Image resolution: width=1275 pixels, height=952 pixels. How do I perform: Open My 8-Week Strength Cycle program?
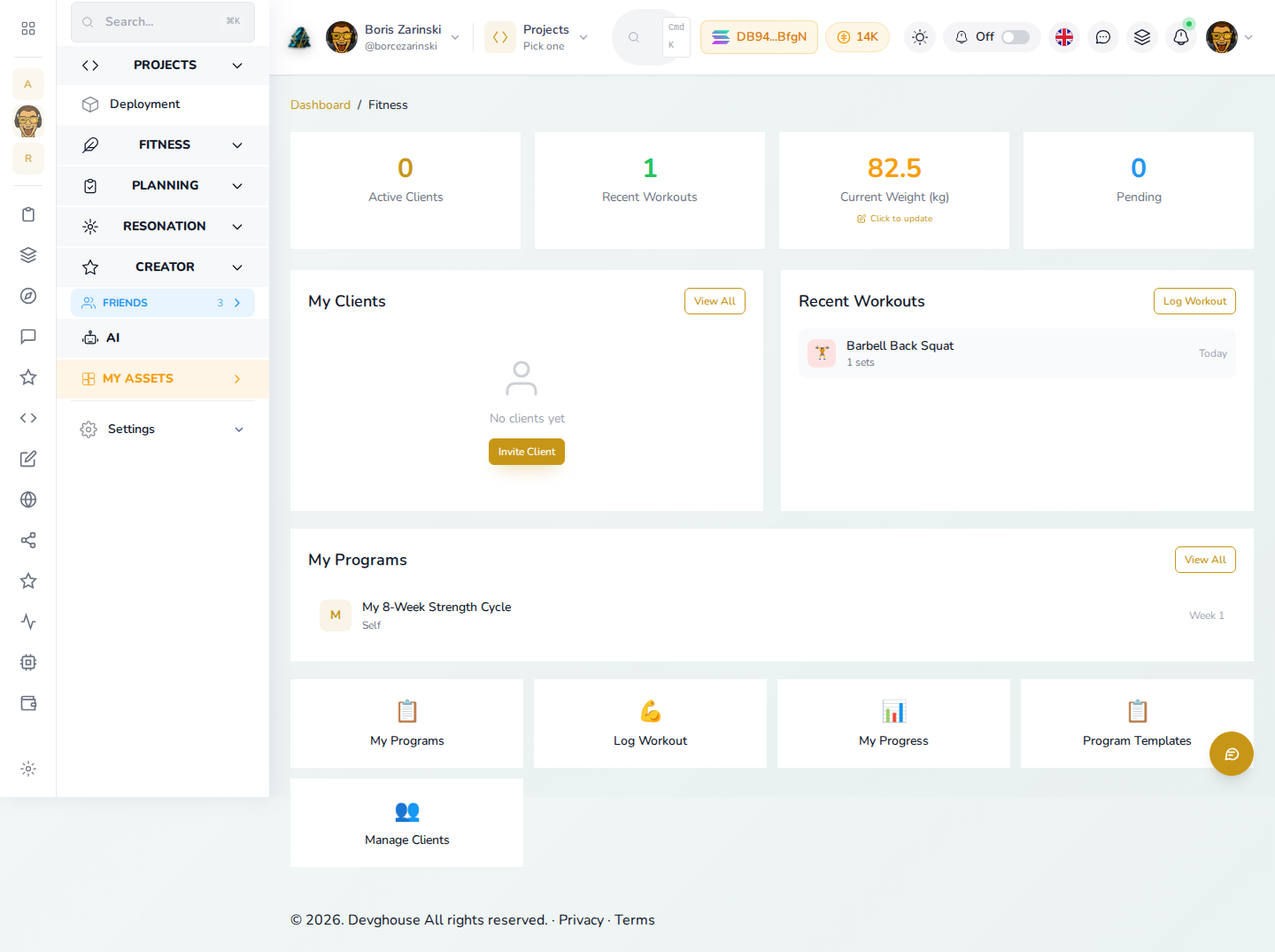coord(772,615)
